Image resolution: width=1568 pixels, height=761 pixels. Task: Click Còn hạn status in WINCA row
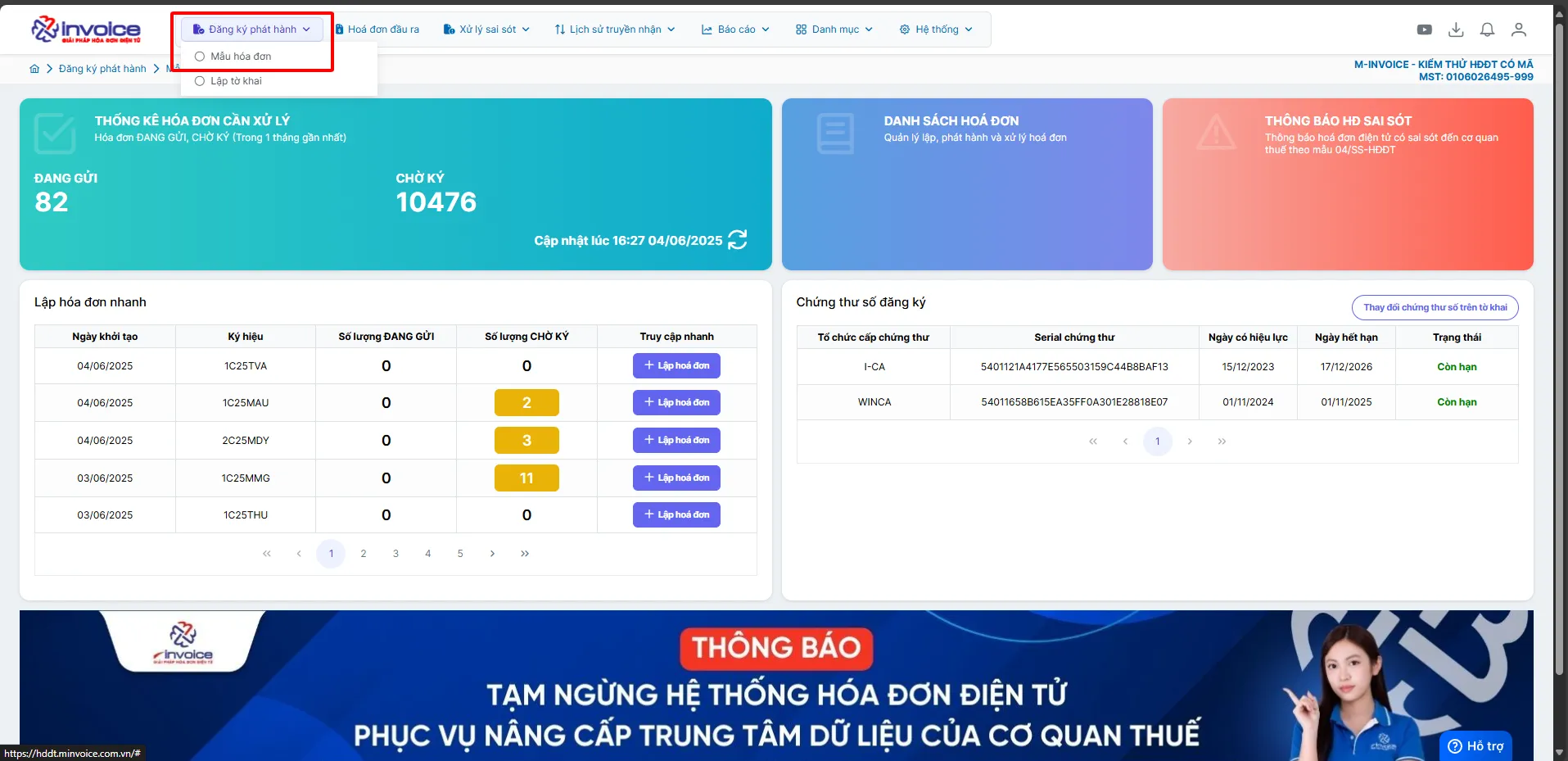[x=1457, y=402]
